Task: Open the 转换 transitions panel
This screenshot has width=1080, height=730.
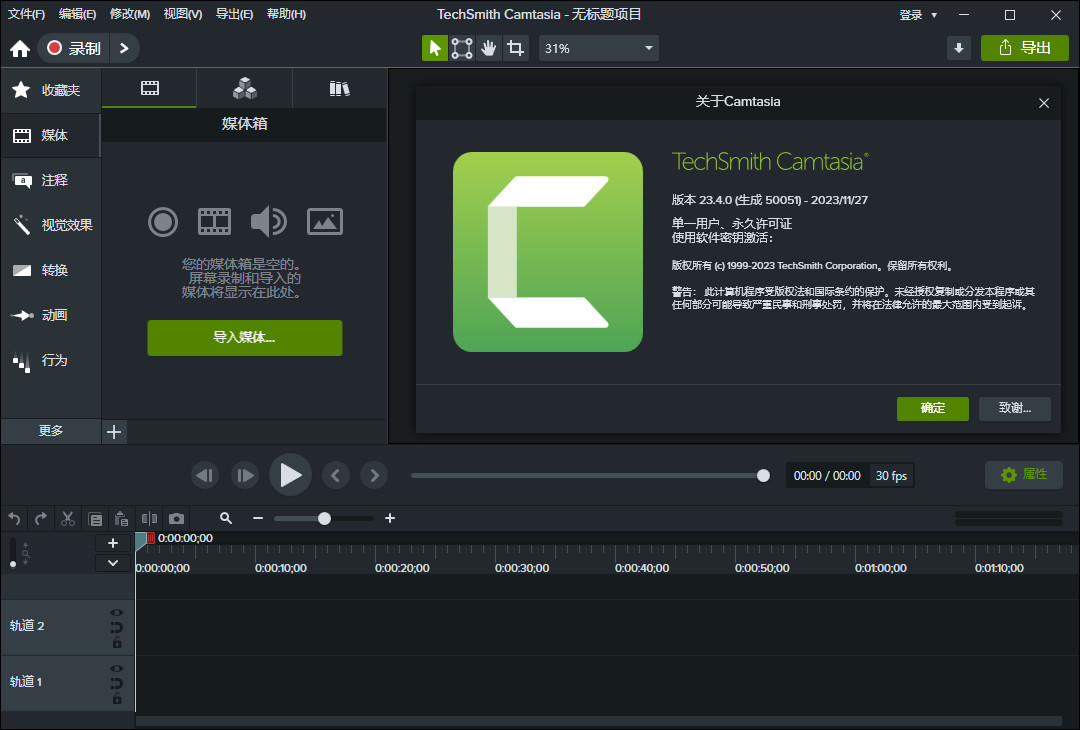Action: pos(50,270)
